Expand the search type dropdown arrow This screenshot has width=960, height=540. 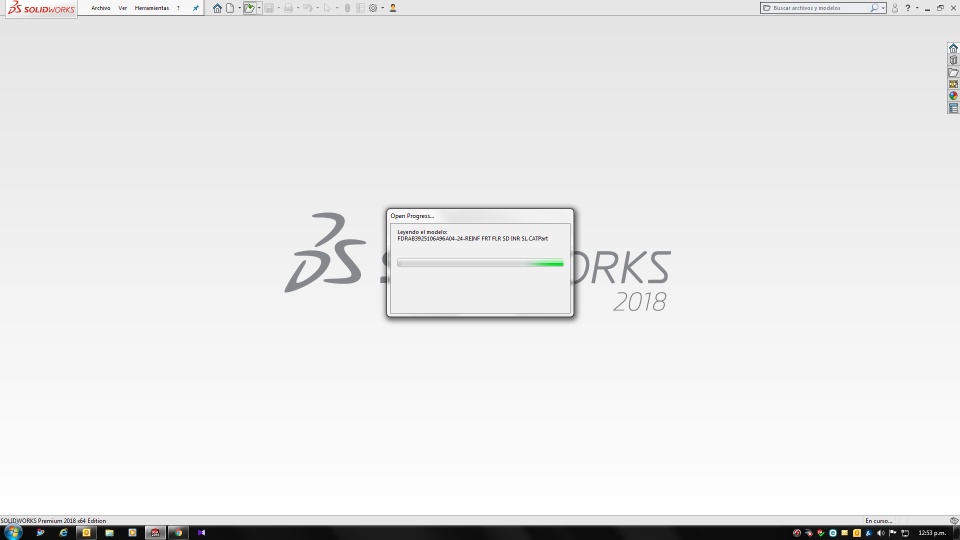pyautogui.click(x=883, y=8)
